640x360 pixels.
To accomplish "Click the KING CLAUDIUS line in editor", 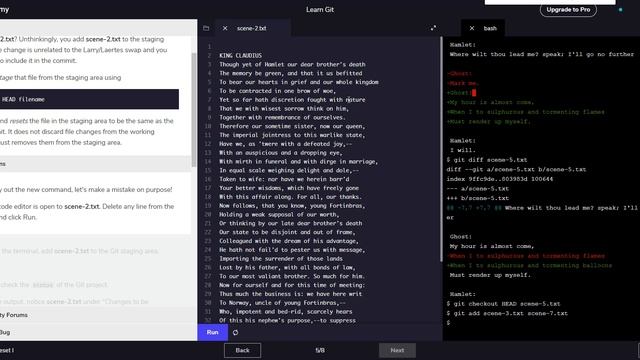I will [240, 56].
